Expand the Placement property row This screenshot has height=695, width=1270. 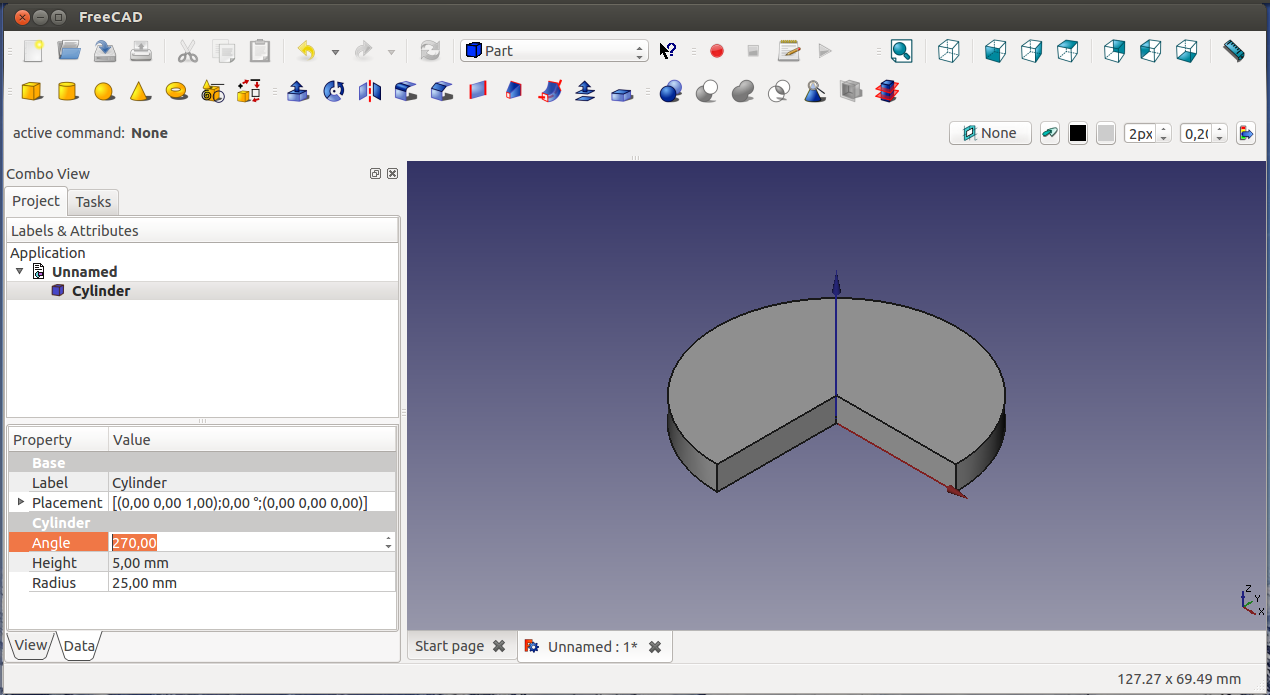click(x=21, y=502)
